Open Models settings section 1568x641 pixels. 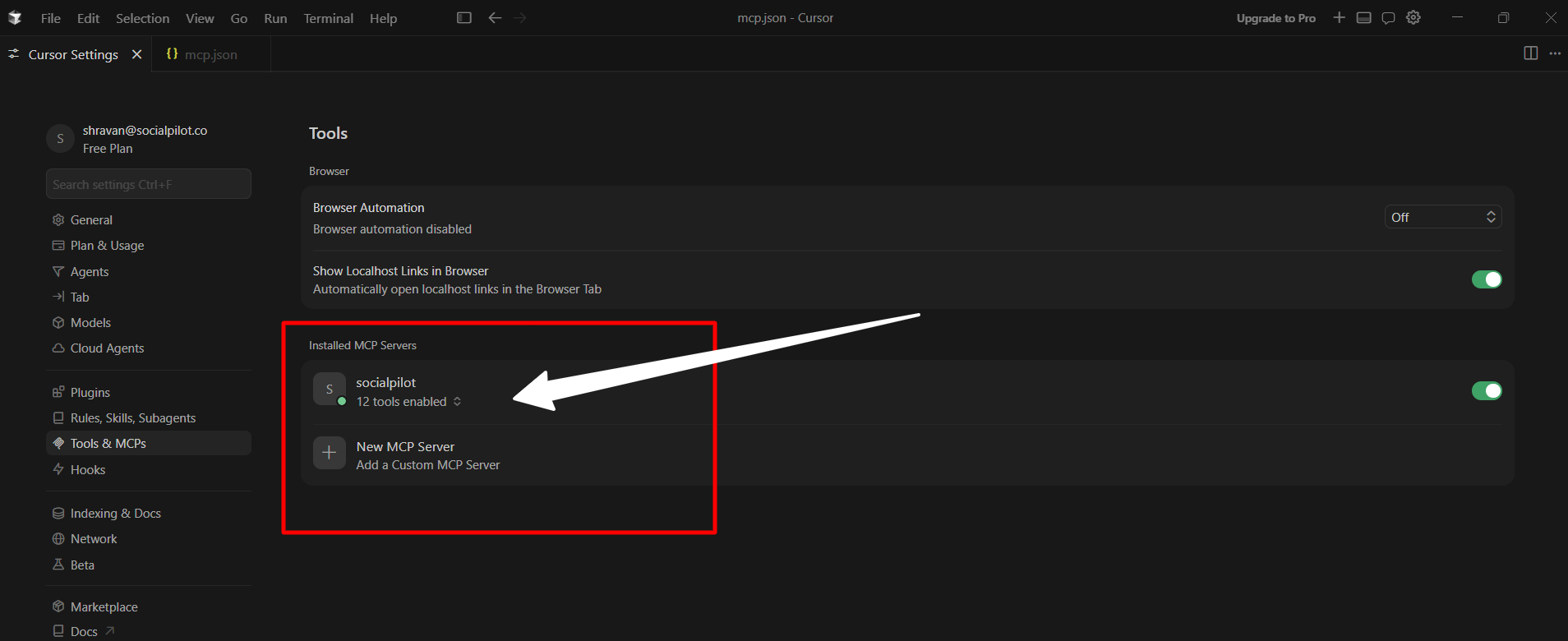(149, 322)
